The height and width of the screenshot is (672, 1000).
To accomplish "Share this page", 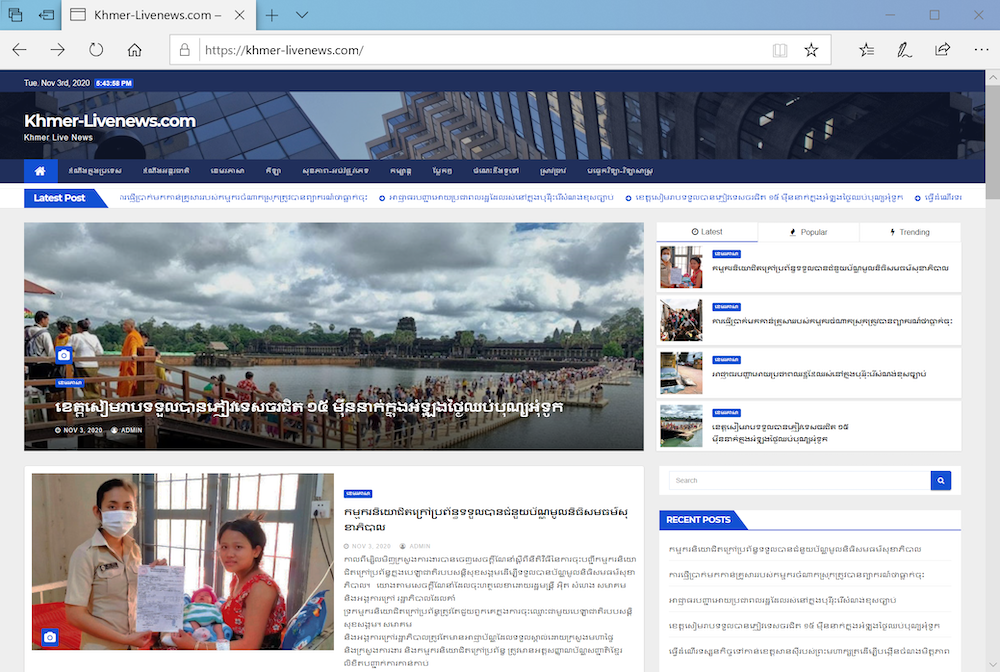I will (943, 50).
